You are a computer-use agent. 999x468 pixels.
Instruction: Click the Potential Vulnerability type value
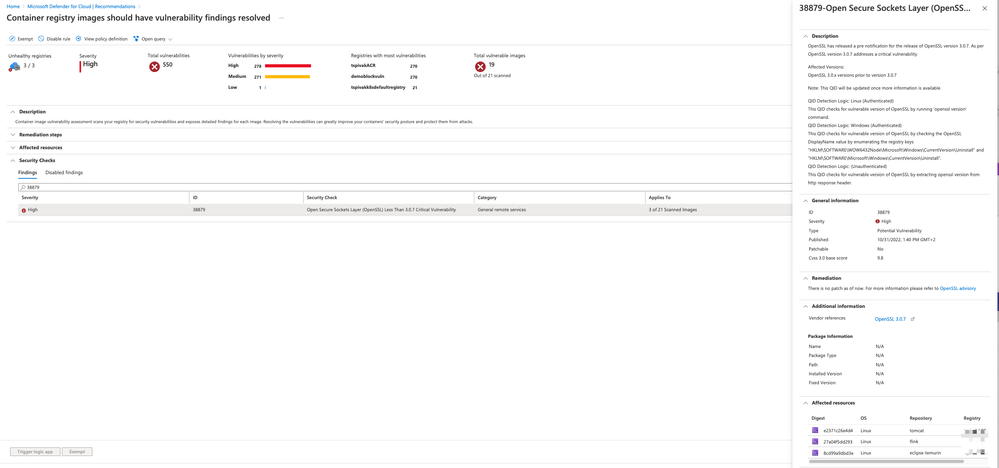899,230
